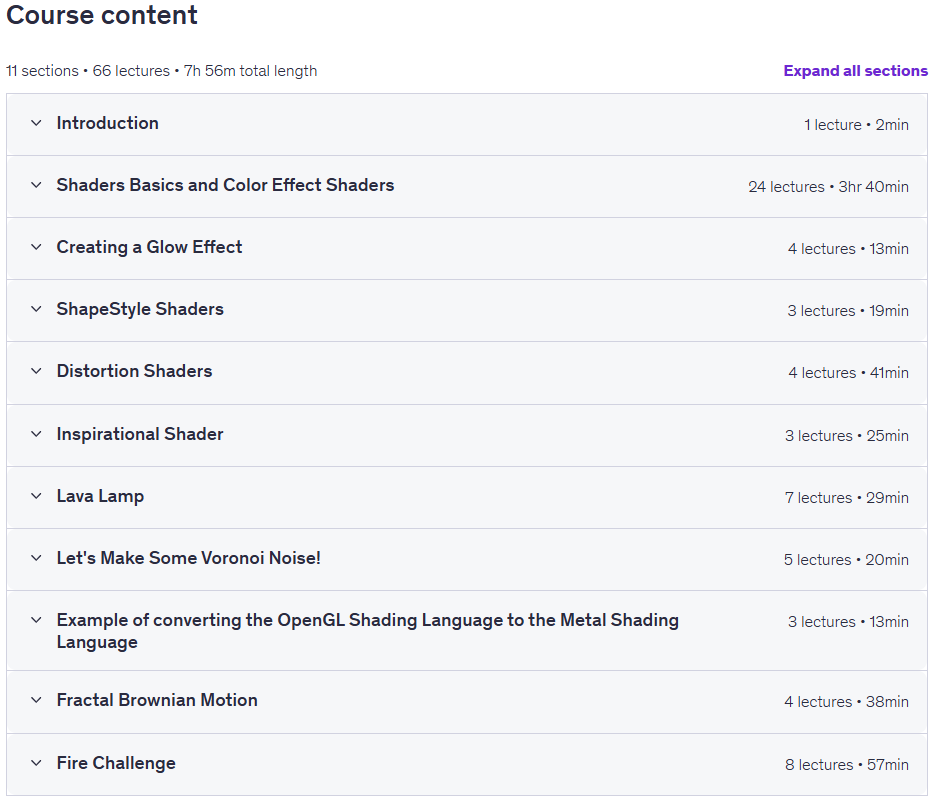This screenshot has width=932, height=800.
Task: Expand Creating a Glow Effect chevron
Action: (36, 247)
